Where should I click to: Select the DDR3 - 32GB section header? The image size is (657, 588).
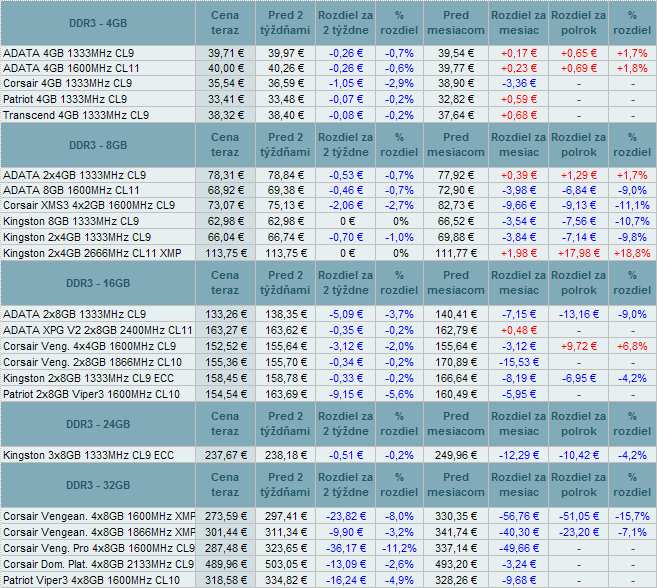tap(98, 485)
